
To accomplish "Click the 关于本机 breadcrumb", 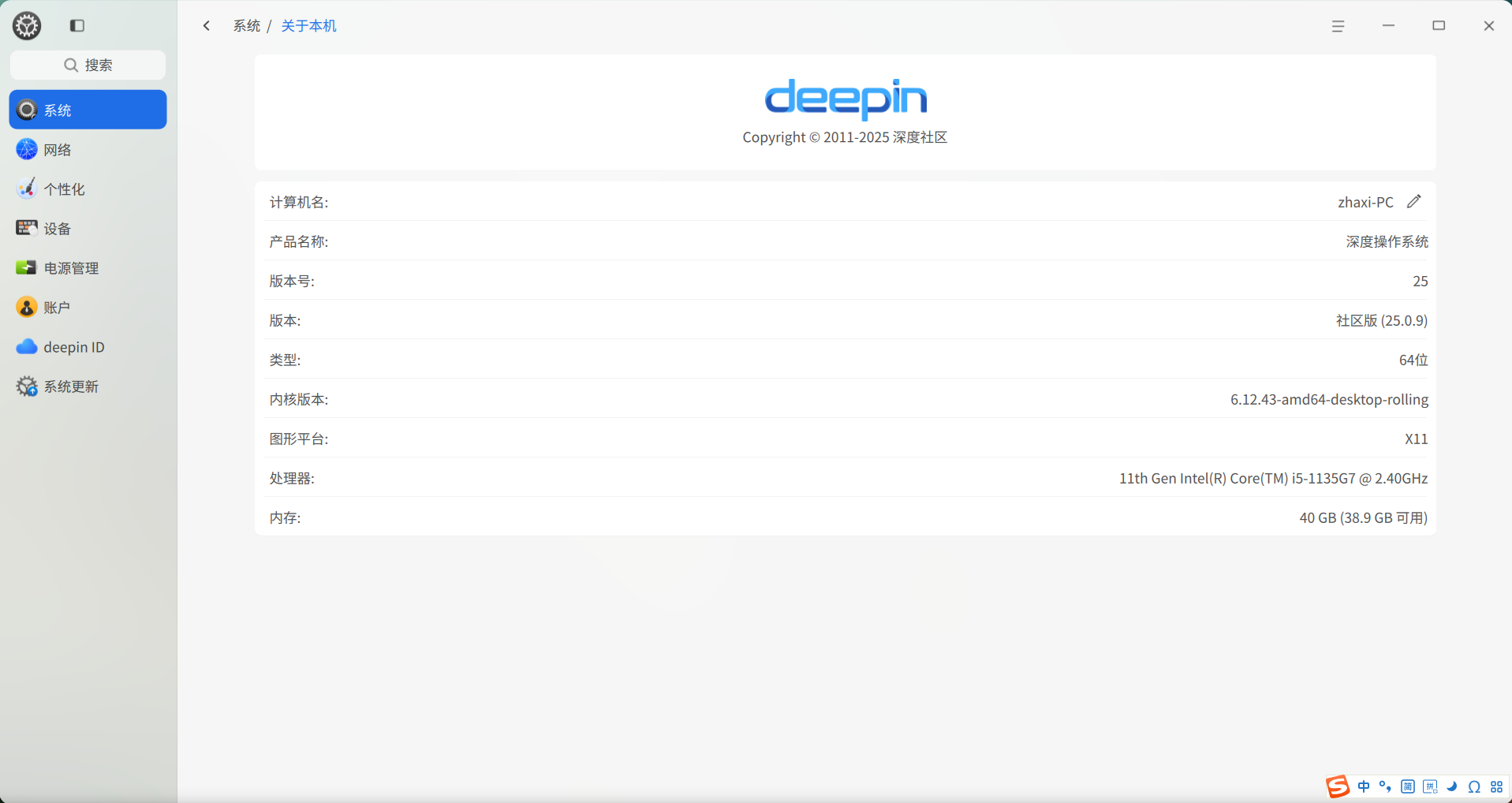I will (308, 26).
